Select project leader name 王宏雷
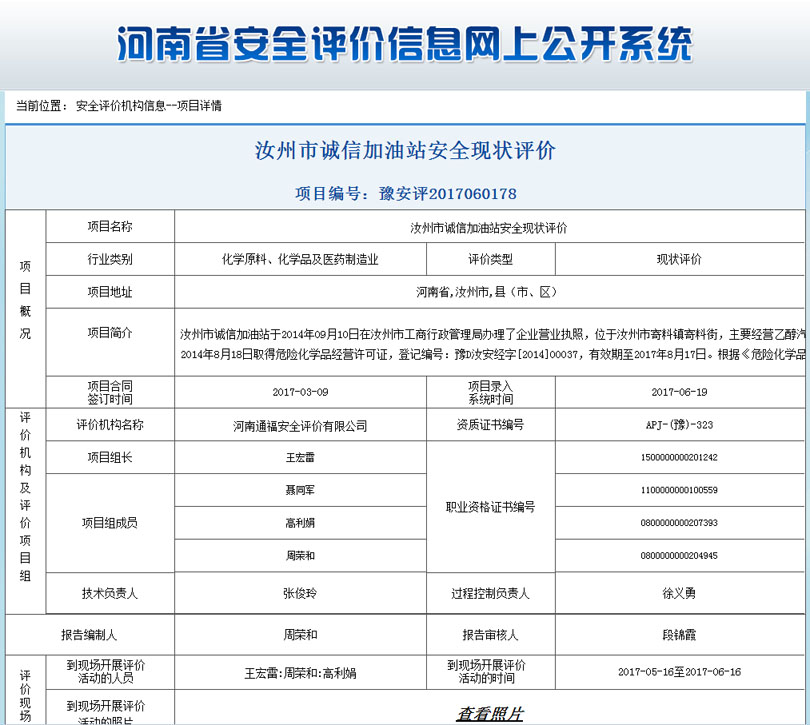 tap(300, 457)
